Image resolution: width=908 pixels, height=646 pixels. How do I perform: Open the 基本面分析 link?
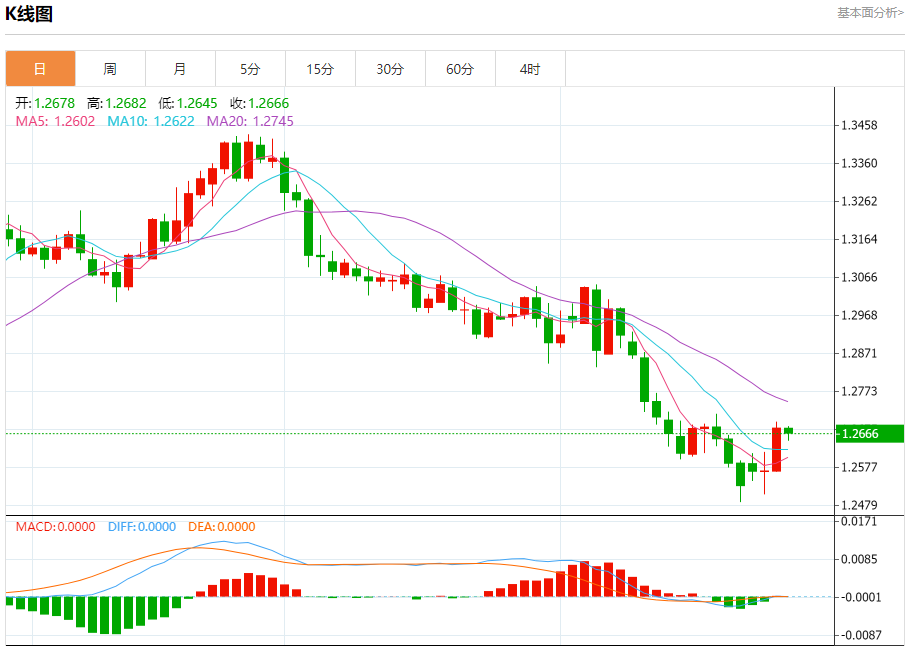(x=869, y=12)
